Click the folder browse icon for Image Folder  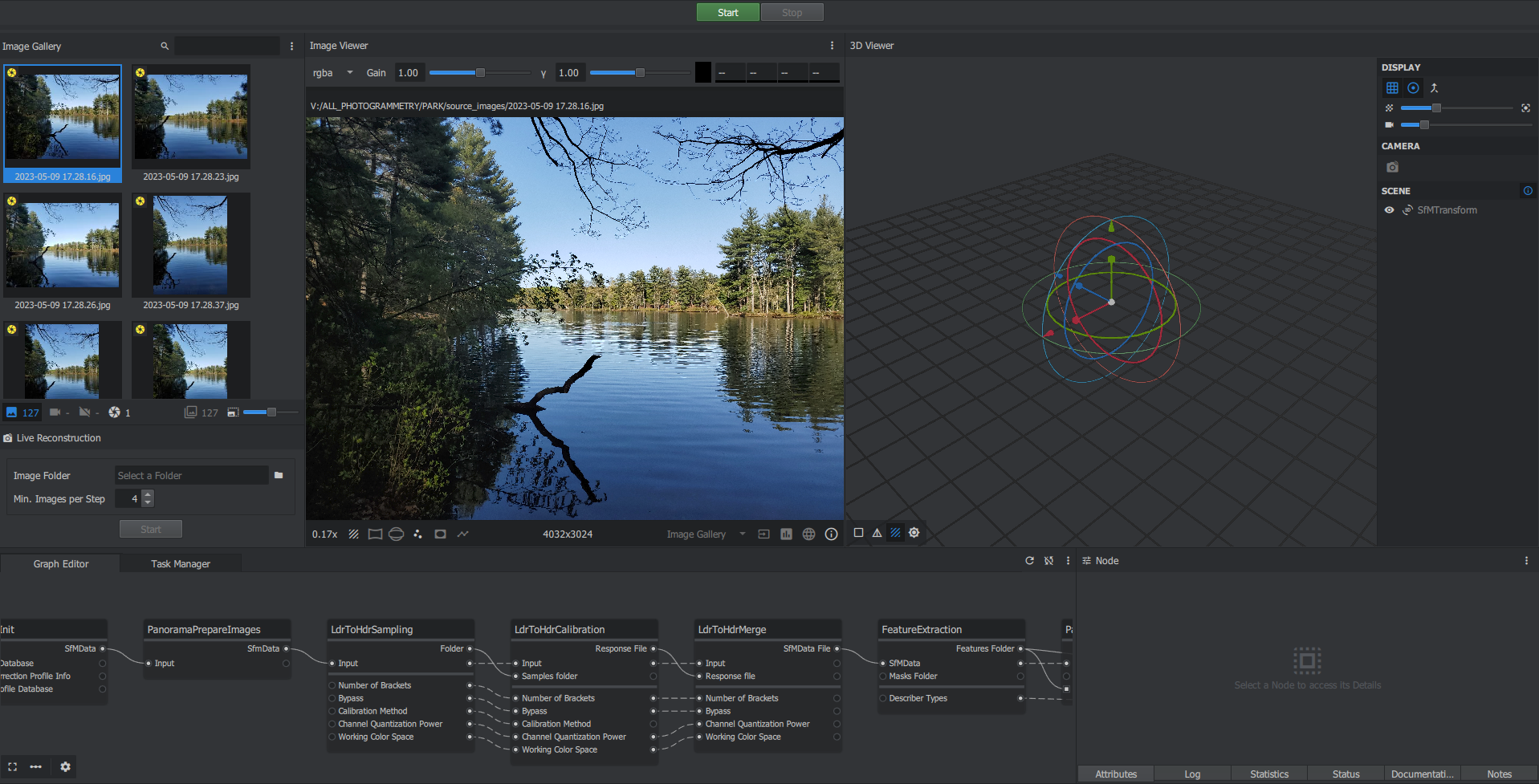(x=279, y=475)
